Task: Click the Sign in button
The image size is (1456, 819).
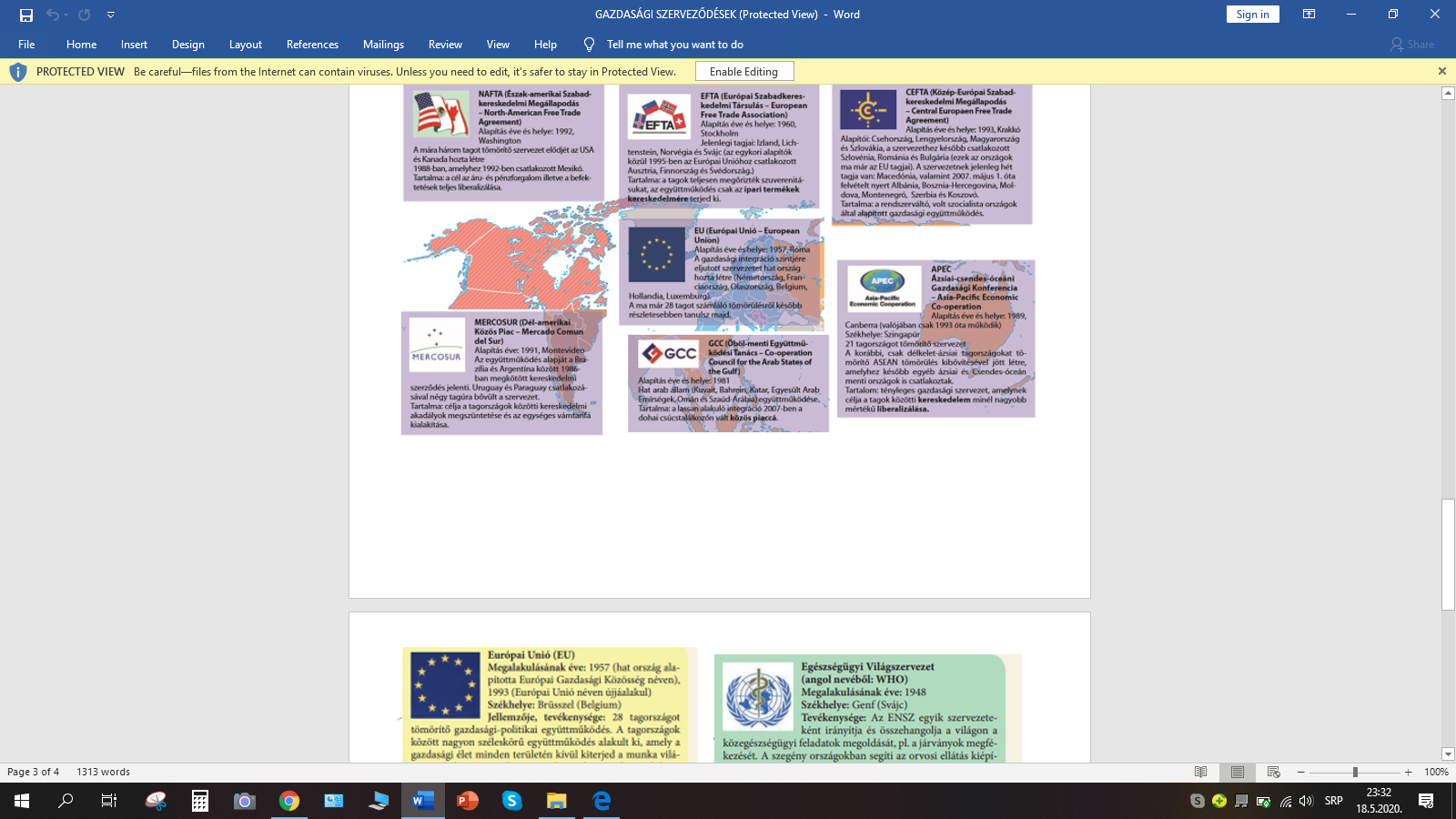Action: point(1252,15)
